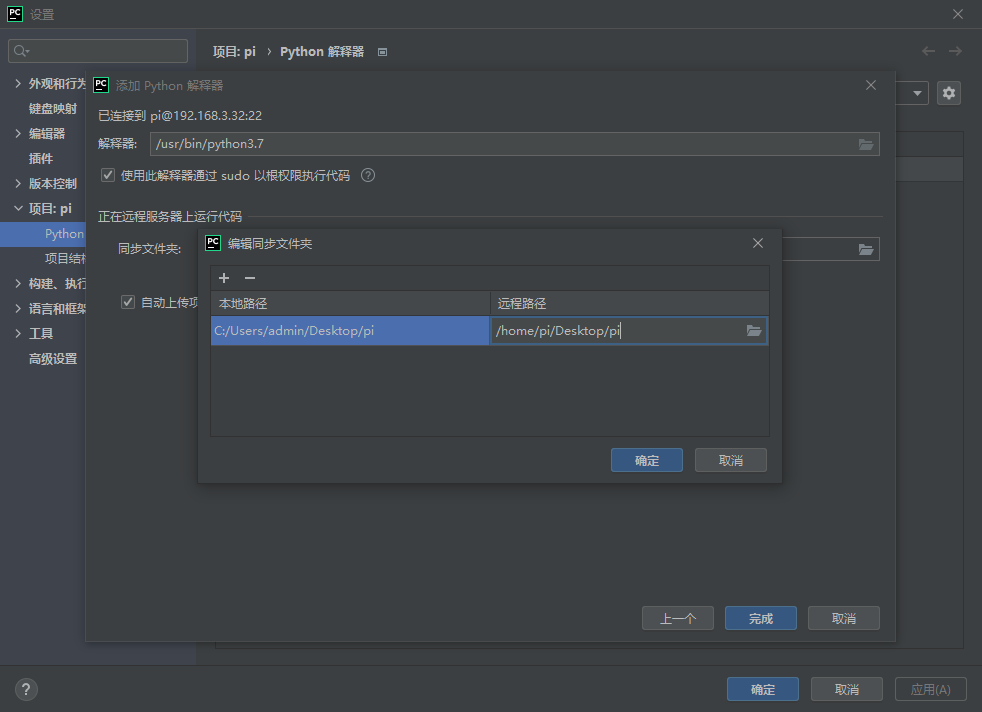The height and width of the screenshot is (712, 982).
Task: Click 完成 to finish adding interpreter
Action: click(760, 618)
